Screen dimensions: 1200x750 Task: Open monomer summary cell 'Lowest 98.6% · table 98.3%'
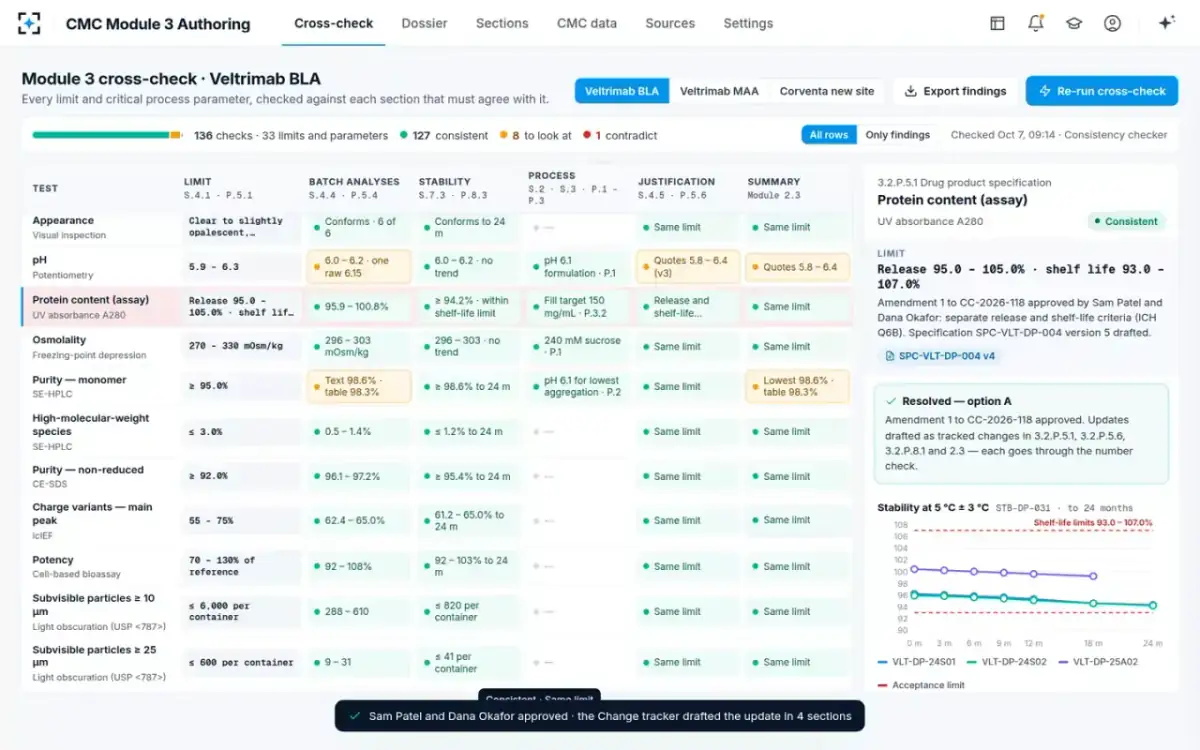coord(798,386)
